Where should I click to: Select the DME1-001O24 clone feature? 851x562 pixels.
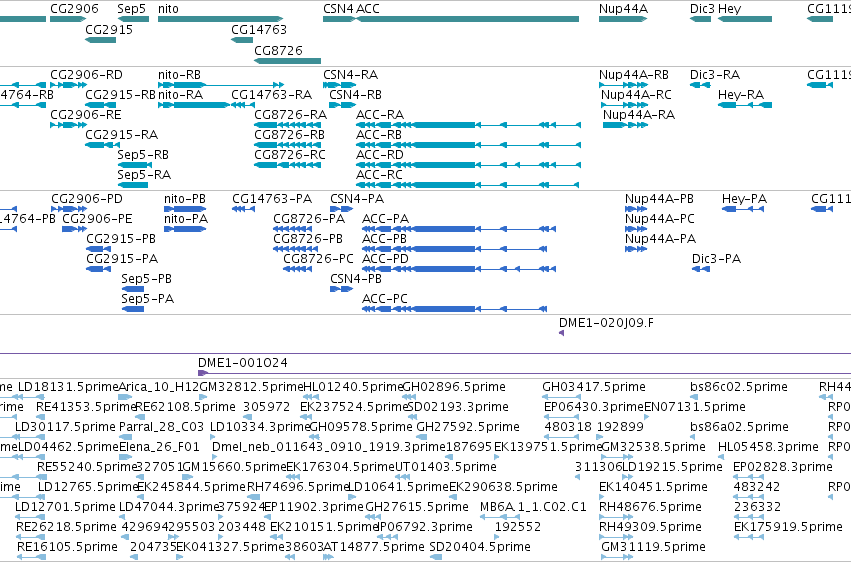click(x=524, y=373)
